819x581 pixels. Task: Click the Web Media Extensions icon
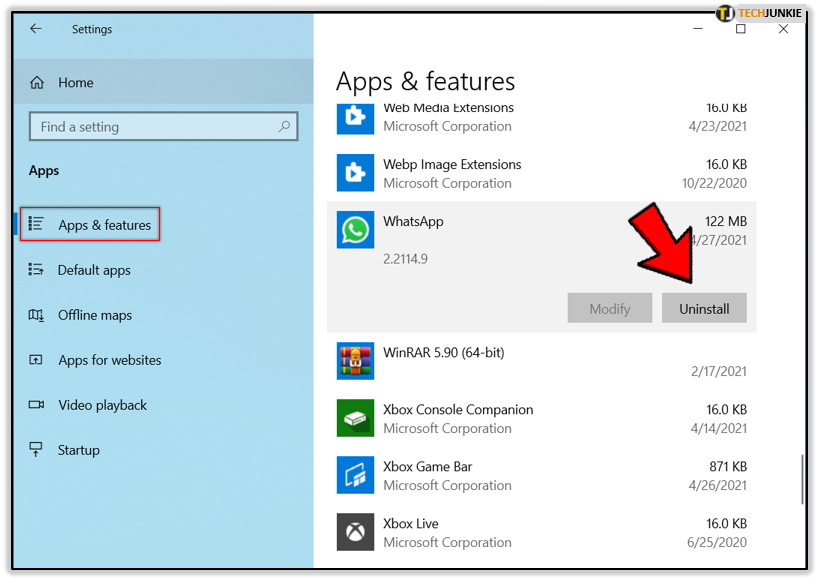pos(355,119)
